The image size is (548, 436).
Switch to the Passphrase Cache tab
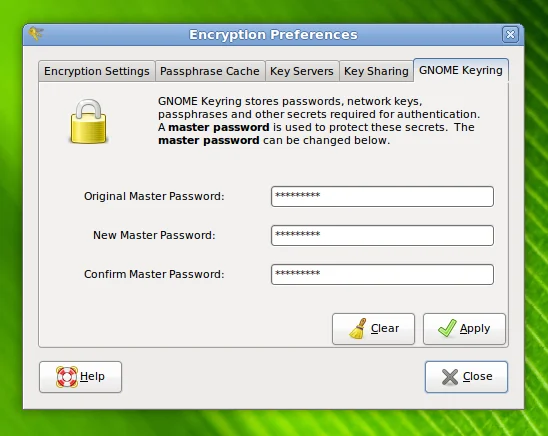point(210,71)
